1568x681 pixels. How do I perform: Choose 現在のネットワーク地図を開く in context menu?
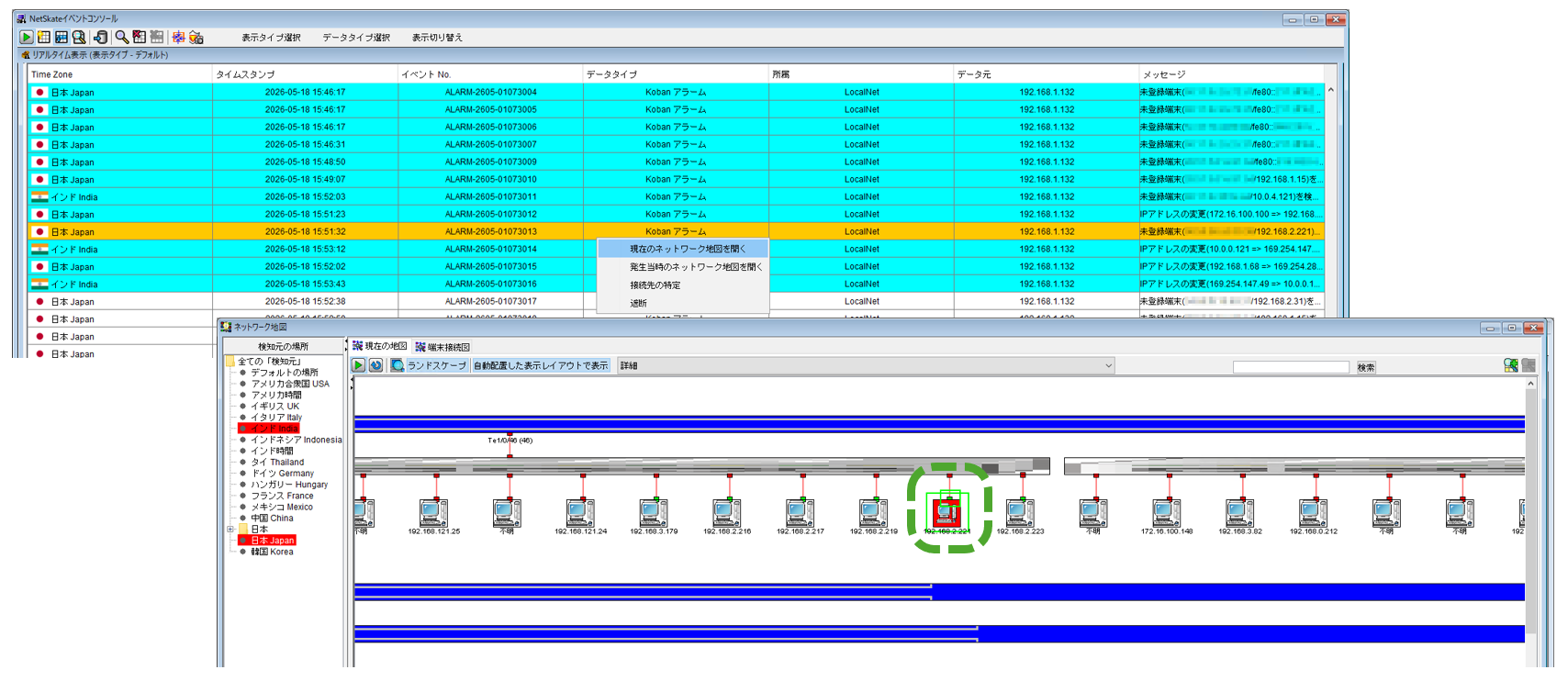[683, 249]
